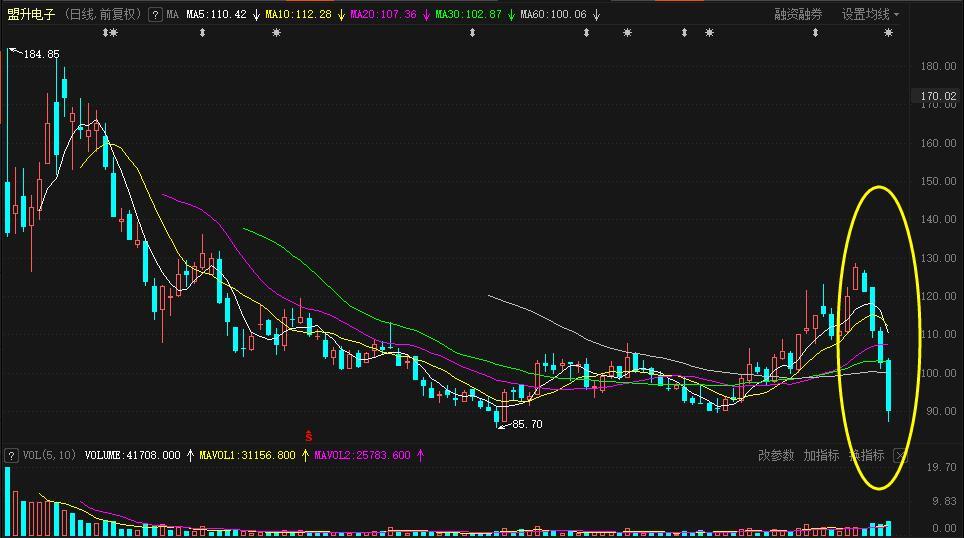Viewport: 964px width, 538px height.
Task: Click the 融资融券 button
Action: [798, 15]
